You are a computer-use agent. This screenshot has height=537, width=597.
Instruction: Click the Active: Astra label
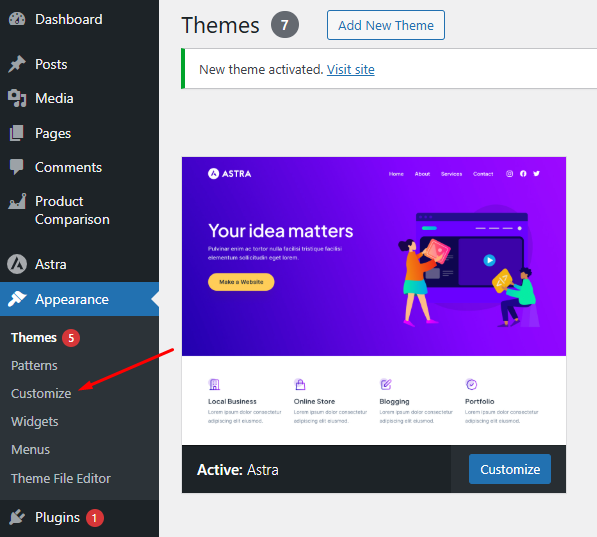point(238,470)
